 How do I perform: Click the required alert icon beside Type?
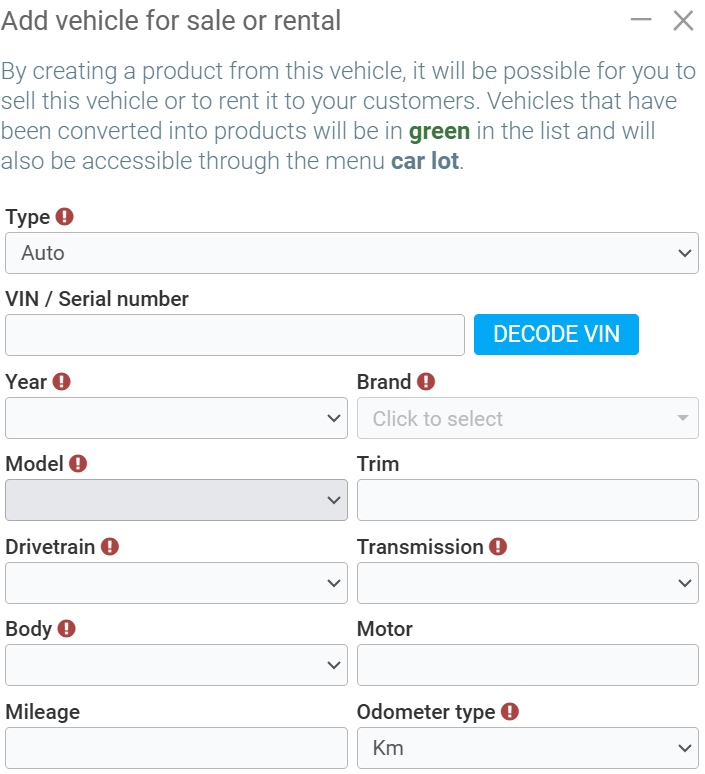[x=65, y=217]
